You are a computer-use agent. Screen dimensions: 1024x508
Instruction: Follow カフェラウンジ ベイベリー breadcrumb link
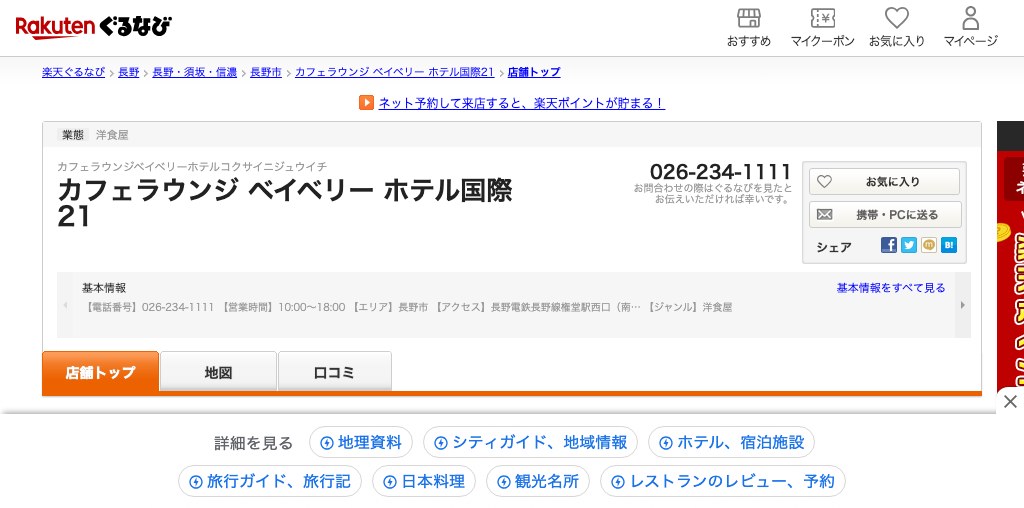pos(394,72)
